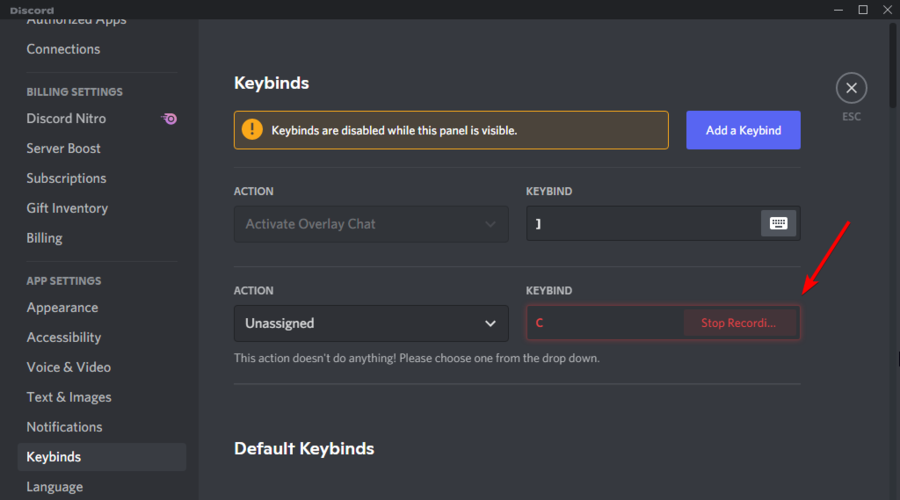
Task: Click 'This action doesn't do anything' hint text
Action: click(416, 358)
